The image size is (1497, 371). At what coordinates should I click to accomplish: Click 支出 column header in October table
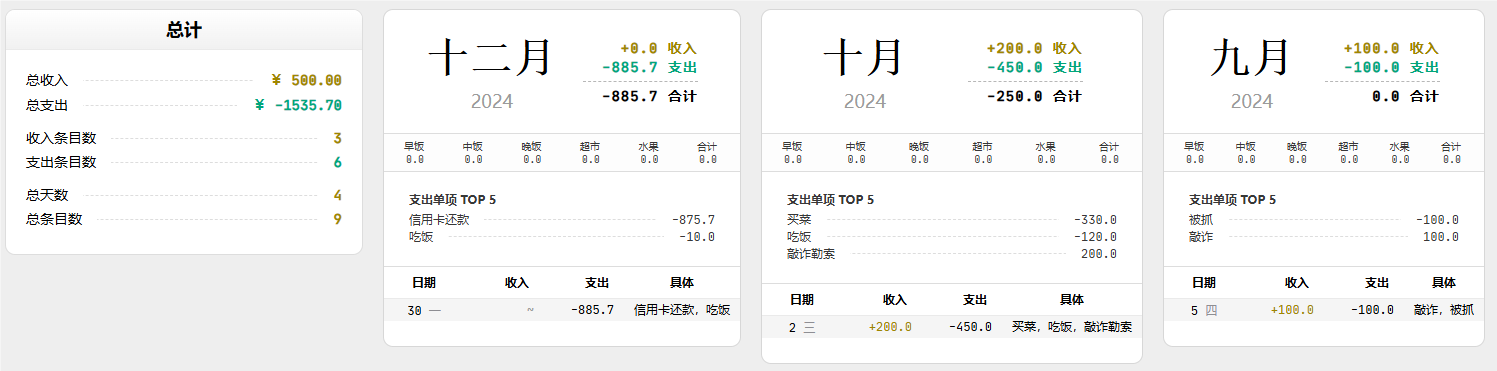(975, 300)
